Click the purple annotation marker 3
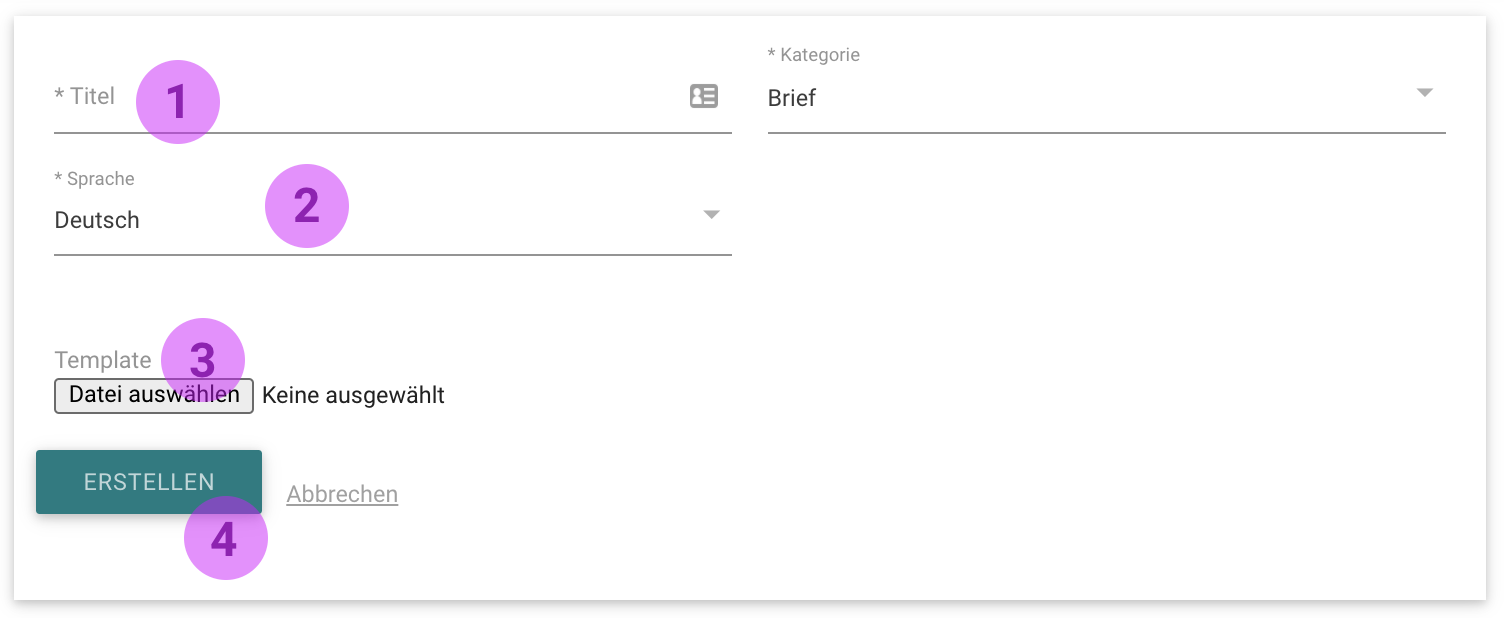This screenshot has height=618, width=1504. click(203, 360)
